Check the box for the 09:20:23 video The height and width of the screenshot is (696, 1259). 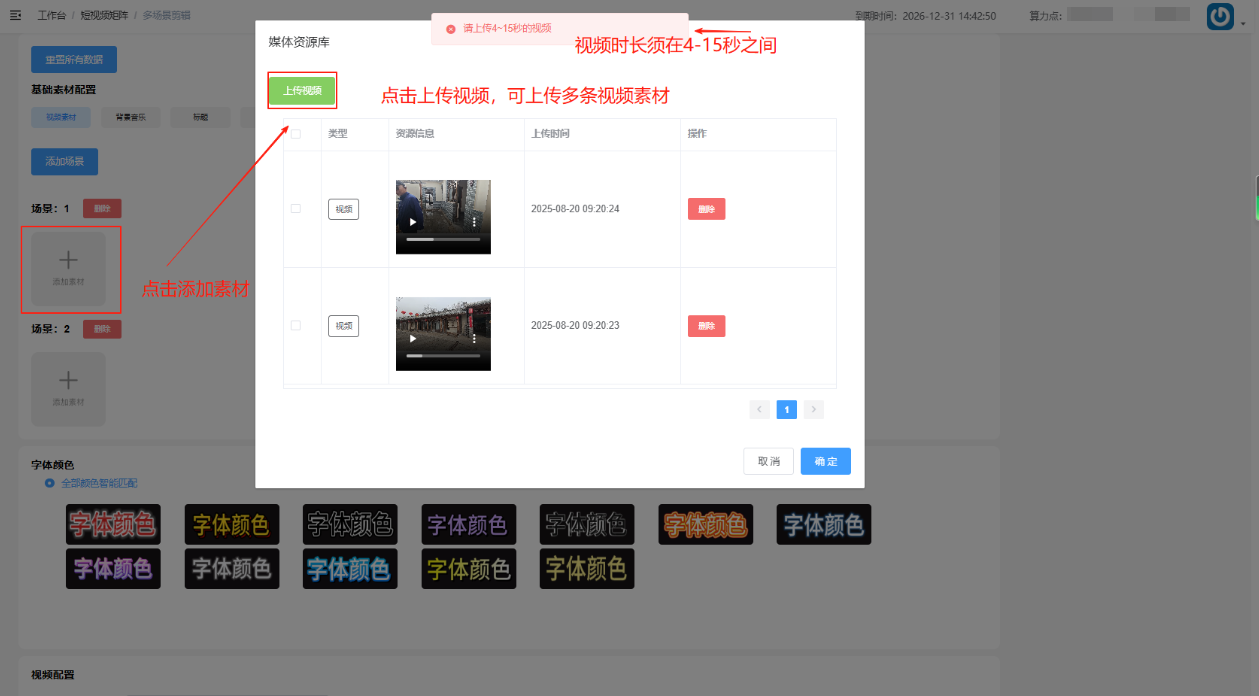click(295, 326)
